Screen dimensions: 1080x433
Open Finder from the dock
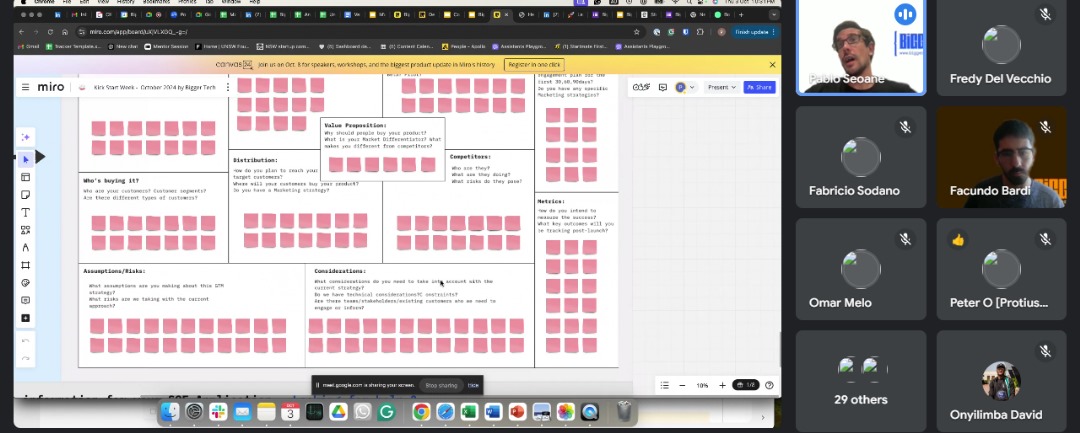coord(170,412)
